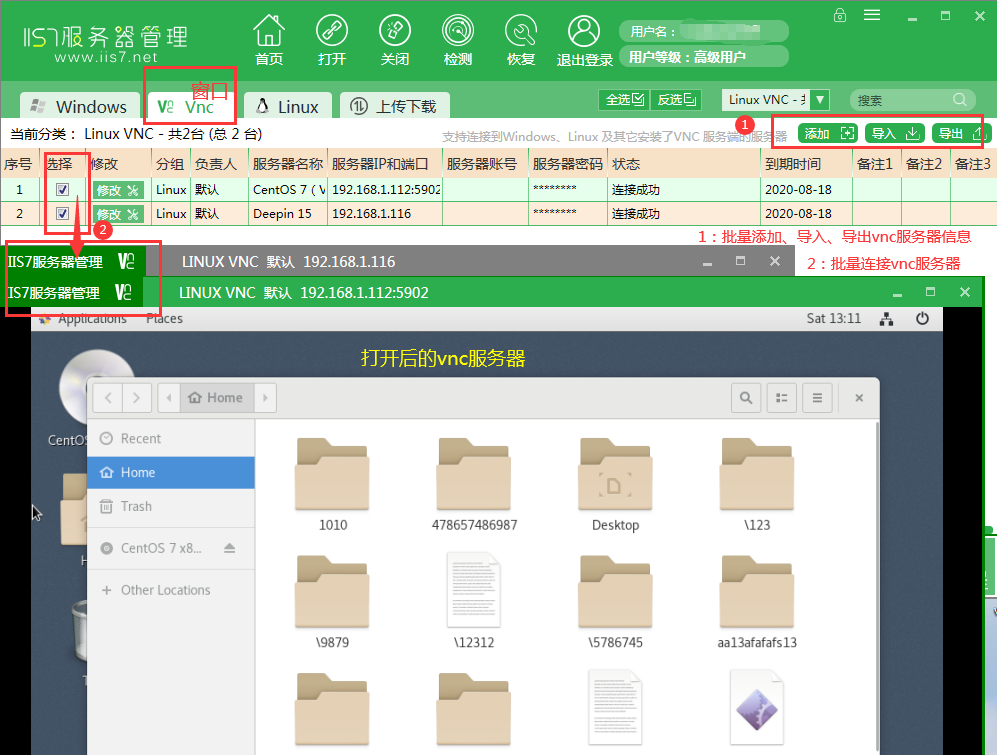Open the file manager hamburger menu
This screenshot has height=755, width=997.
tap(817, 398)
